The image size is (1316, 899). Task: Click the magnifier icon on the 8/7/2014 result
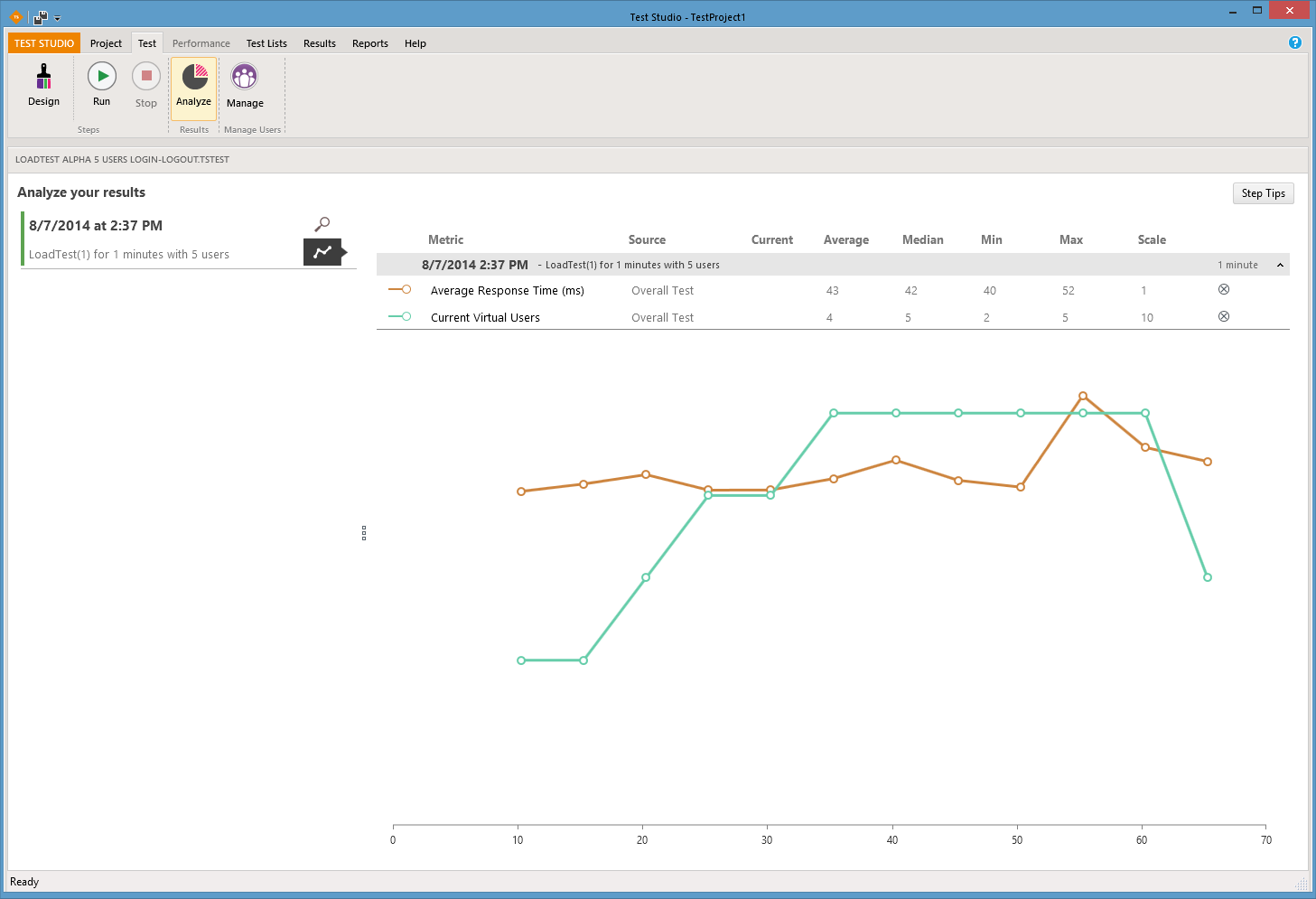point(322,224)
